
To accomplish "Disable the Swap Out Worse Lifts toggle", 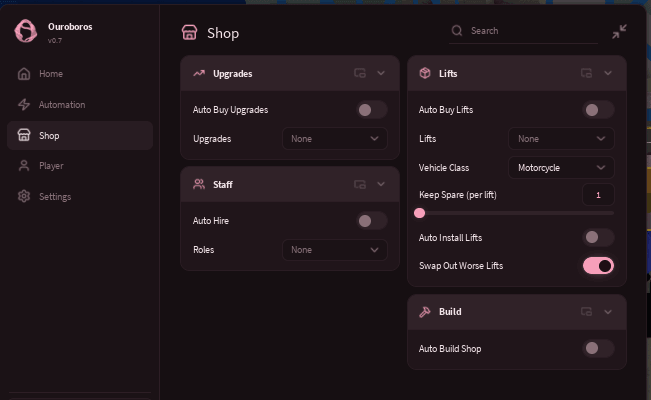I will coord(598,266).
